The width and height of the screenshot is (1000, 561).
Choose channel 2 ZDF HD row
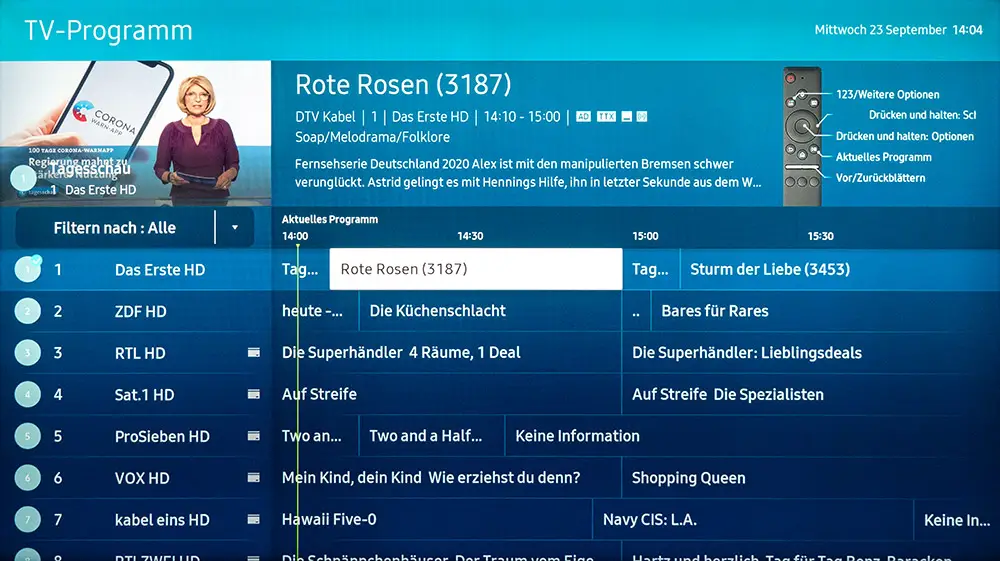(x=135, y=311)
